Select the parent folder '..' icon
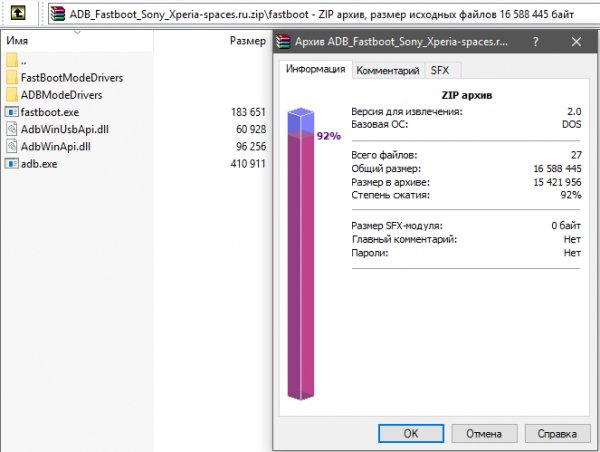 click(x=12, y=60)
